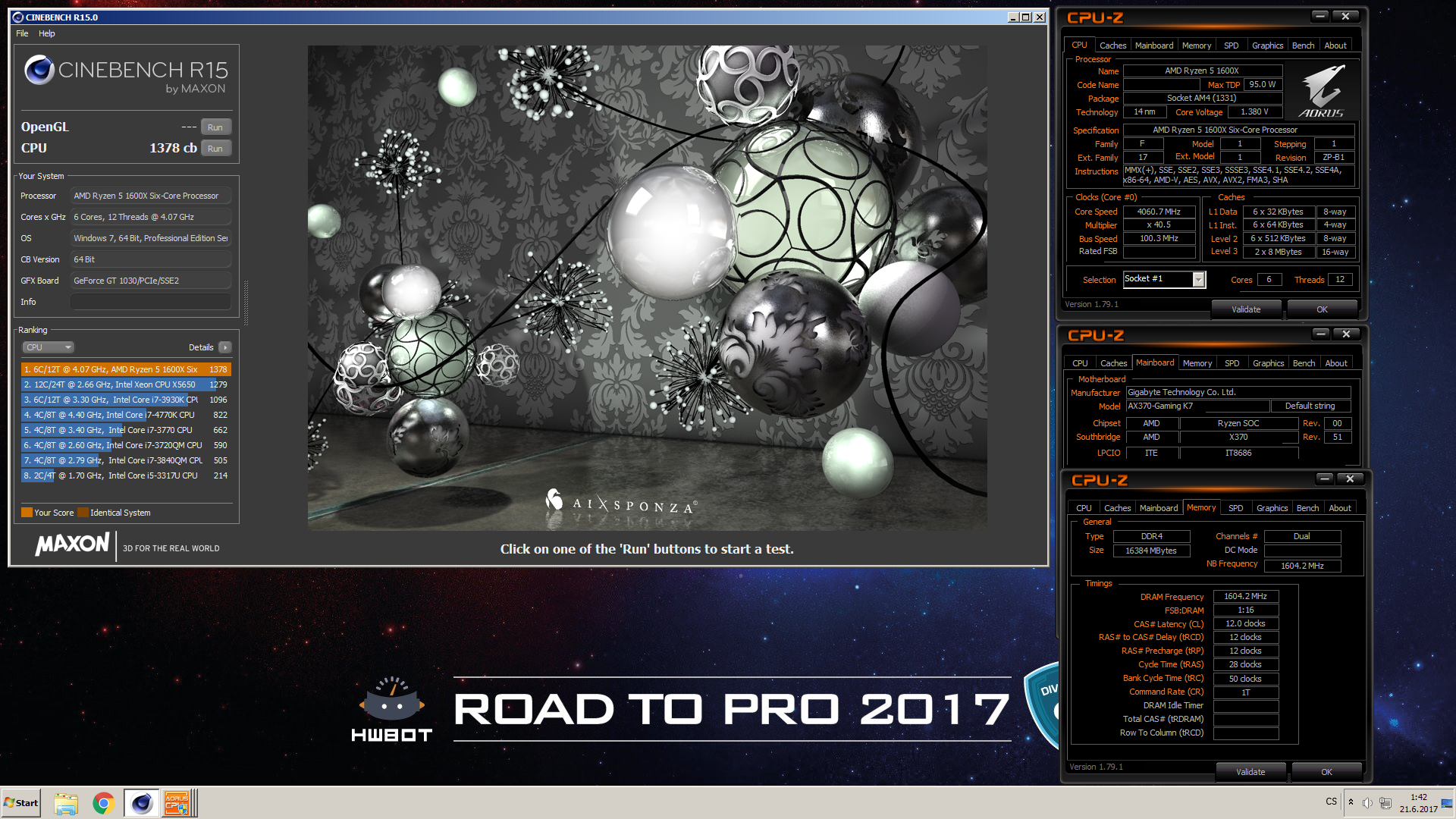Select ranking row Core i7-4770K 822

pos(126,415)
